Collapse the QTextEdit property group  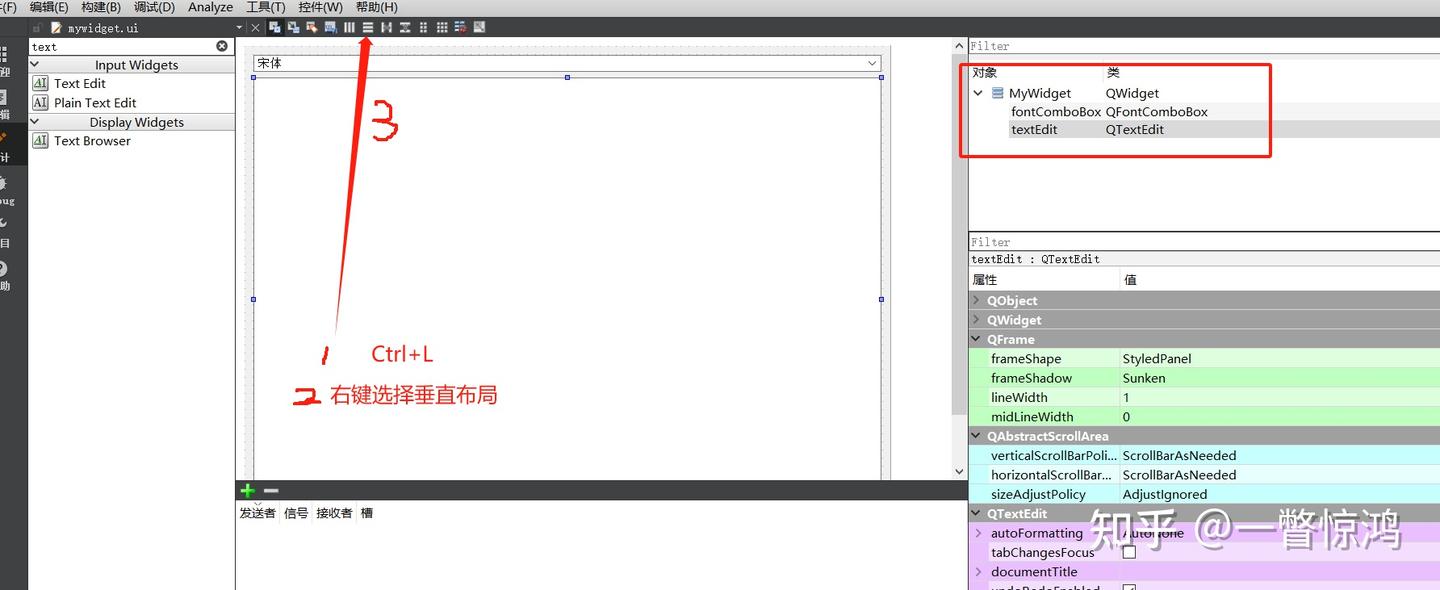click(977, 513)
